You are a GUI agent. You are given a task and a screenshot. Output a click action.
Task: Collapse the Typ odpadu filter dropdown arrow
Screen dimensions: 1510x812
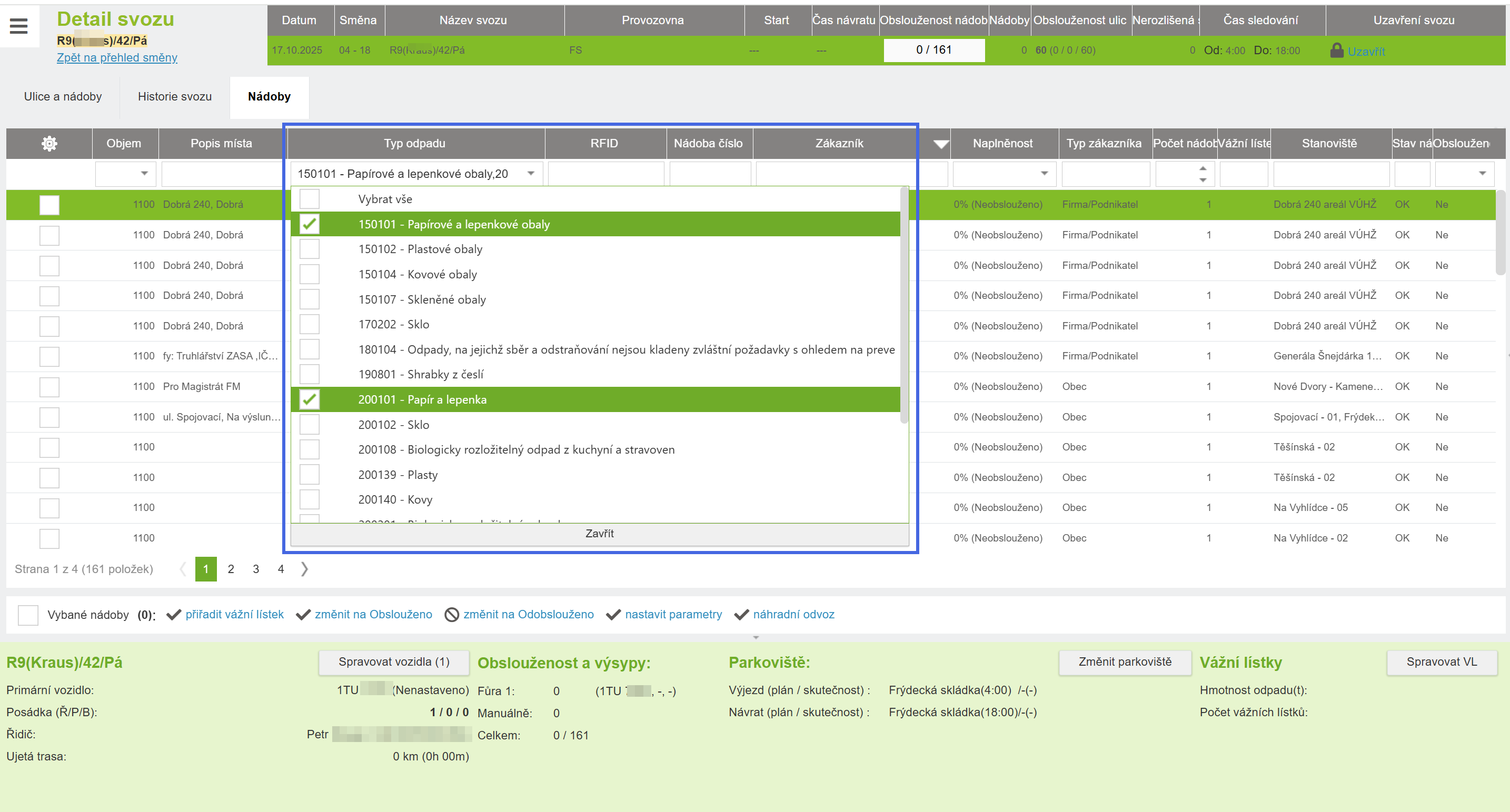tap(531, 174)
